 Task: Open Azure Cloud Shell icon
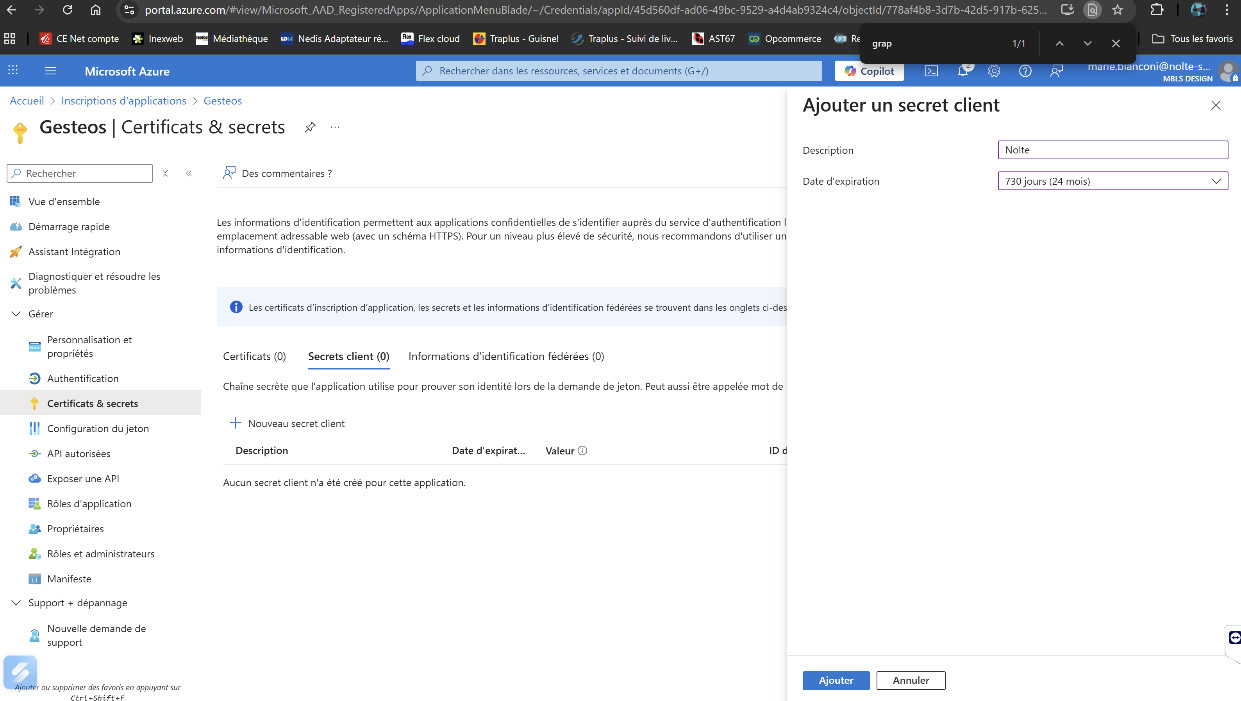point(931,71)
